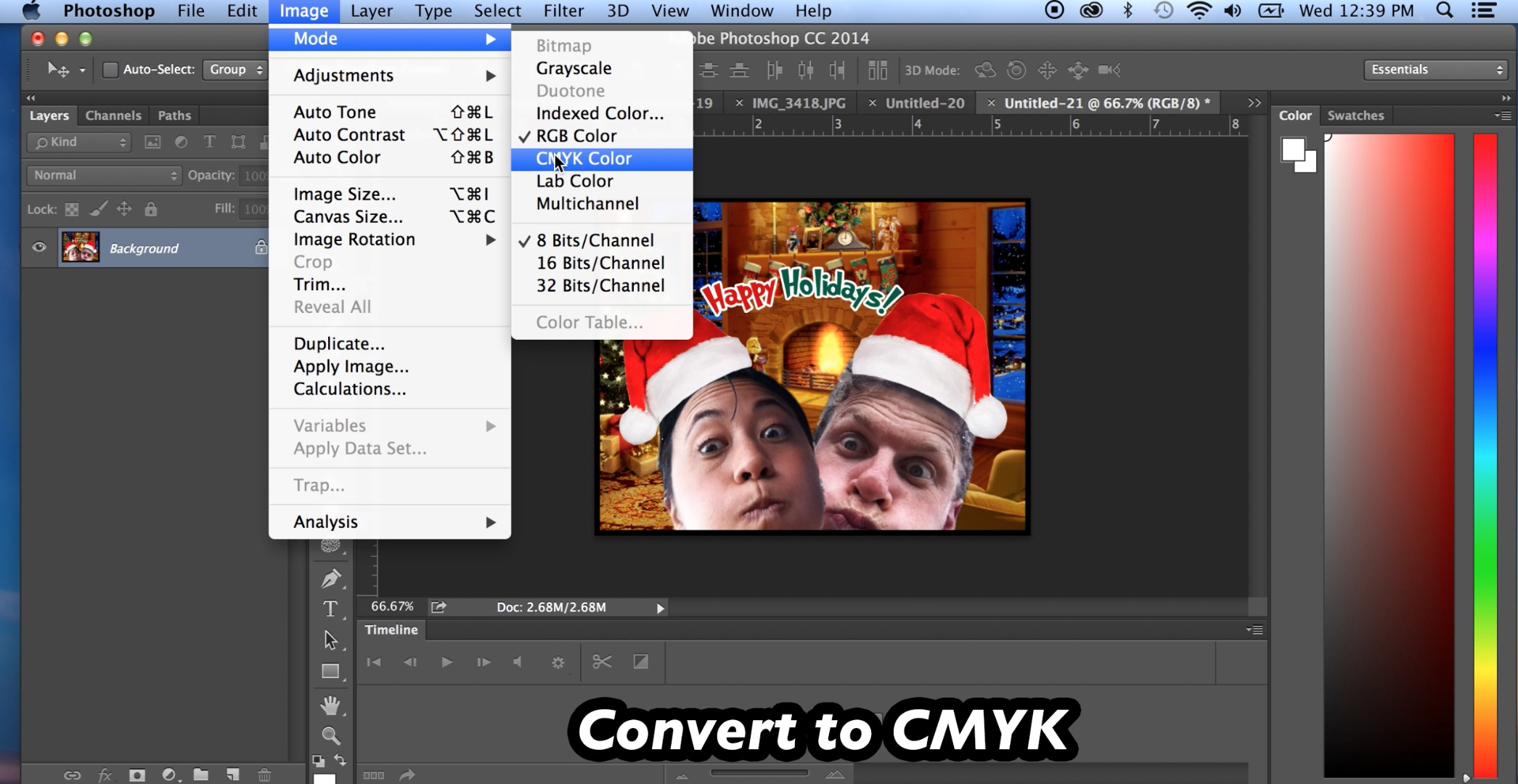1518x784 pixels.
Task: Select the Zoom tool
Action: (330, 736)
